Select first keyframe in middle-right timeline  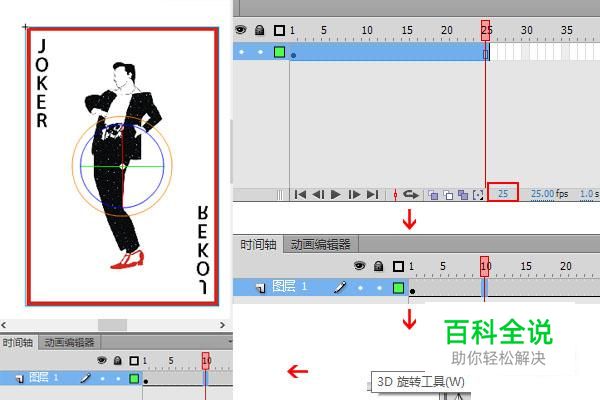[412, 291]
